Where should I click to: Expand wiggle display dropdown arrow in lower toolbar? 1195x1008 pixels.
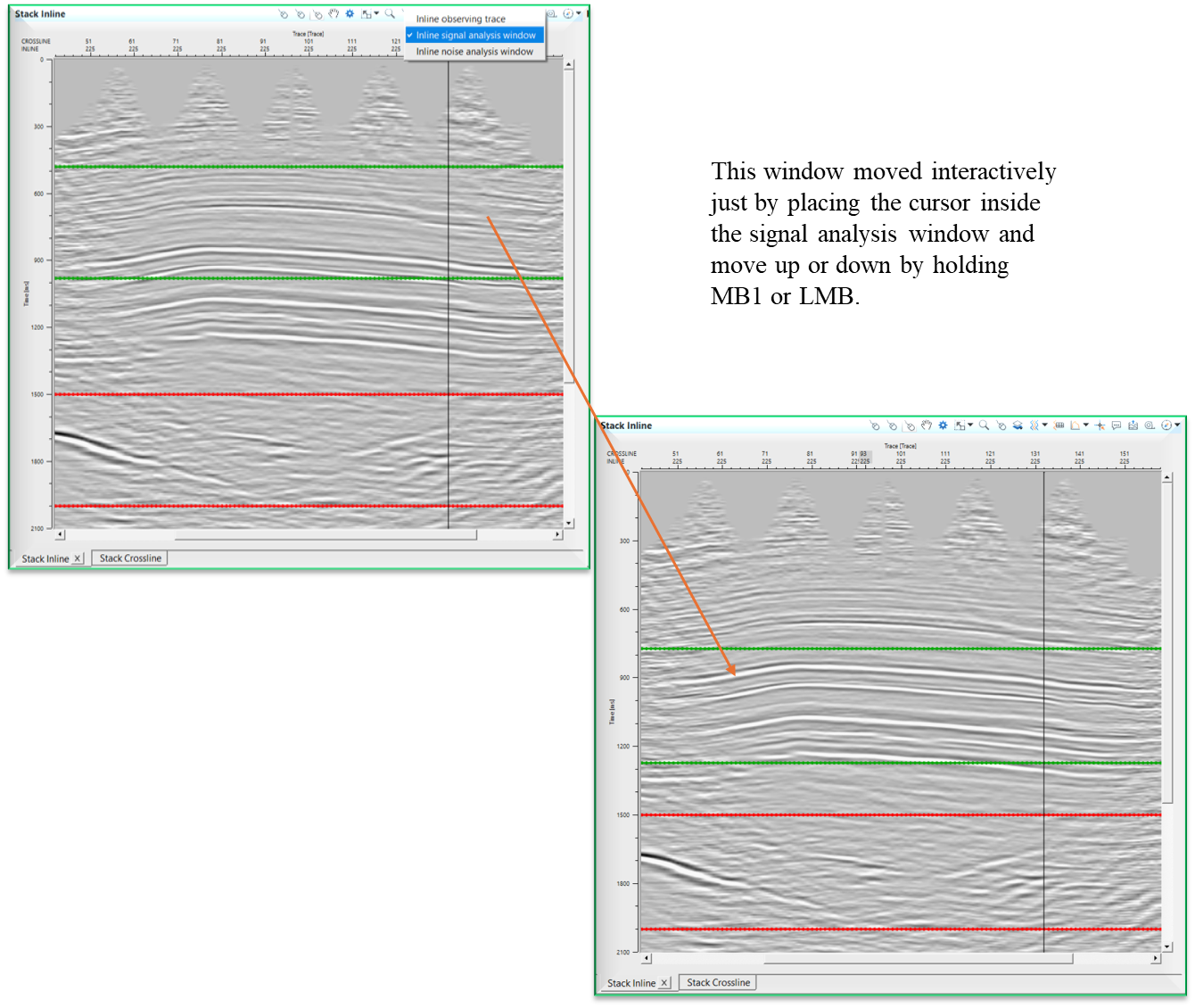1045,425
